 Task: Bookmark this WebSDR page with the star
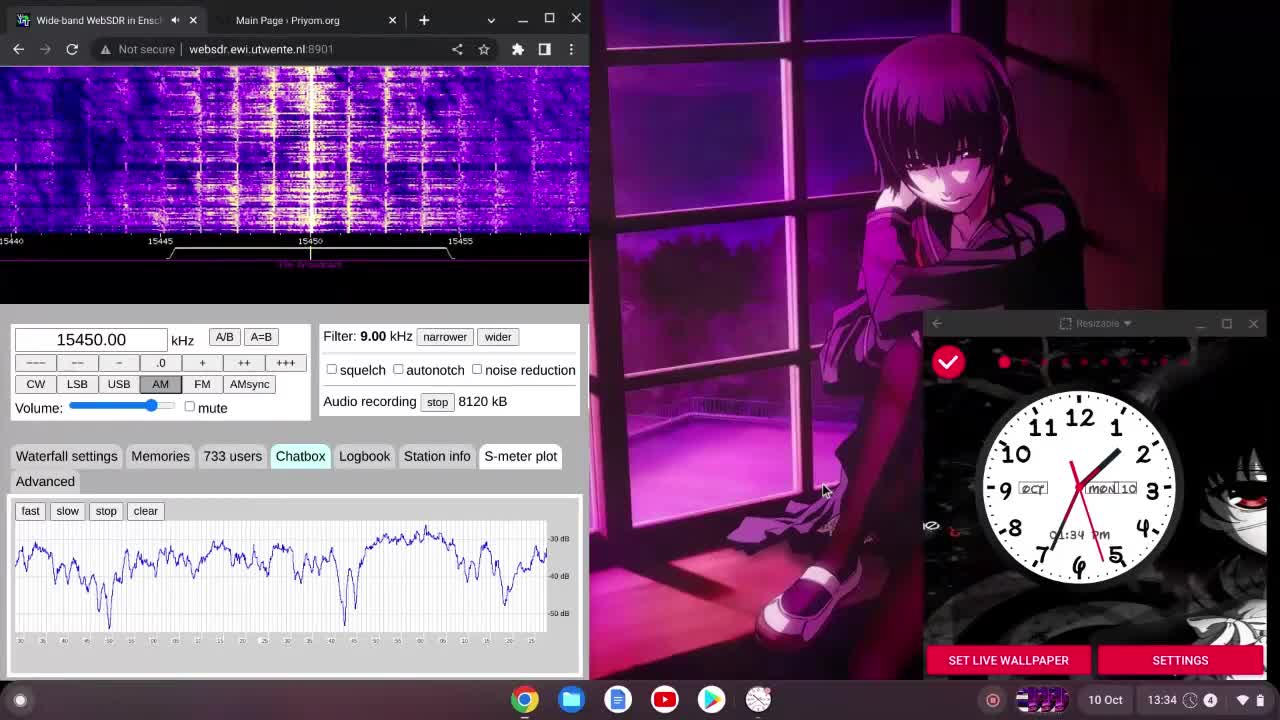tap(484, 49)
